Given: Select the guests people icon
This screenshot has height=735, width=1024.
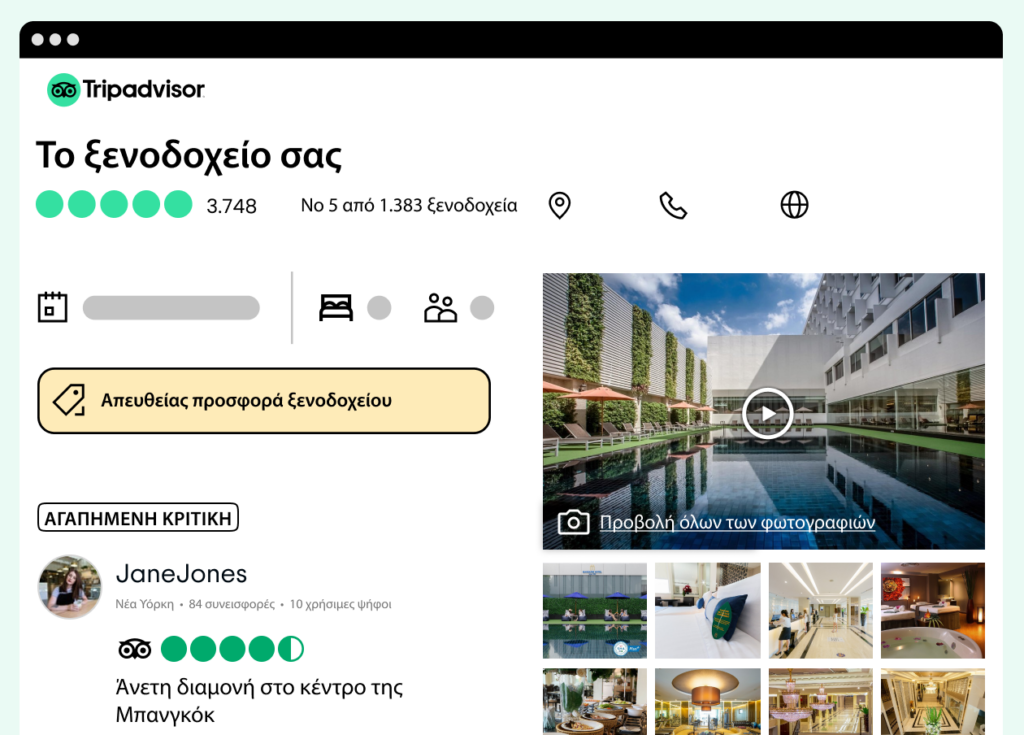Looking at the screenshot, I should [x=441, y=308].
